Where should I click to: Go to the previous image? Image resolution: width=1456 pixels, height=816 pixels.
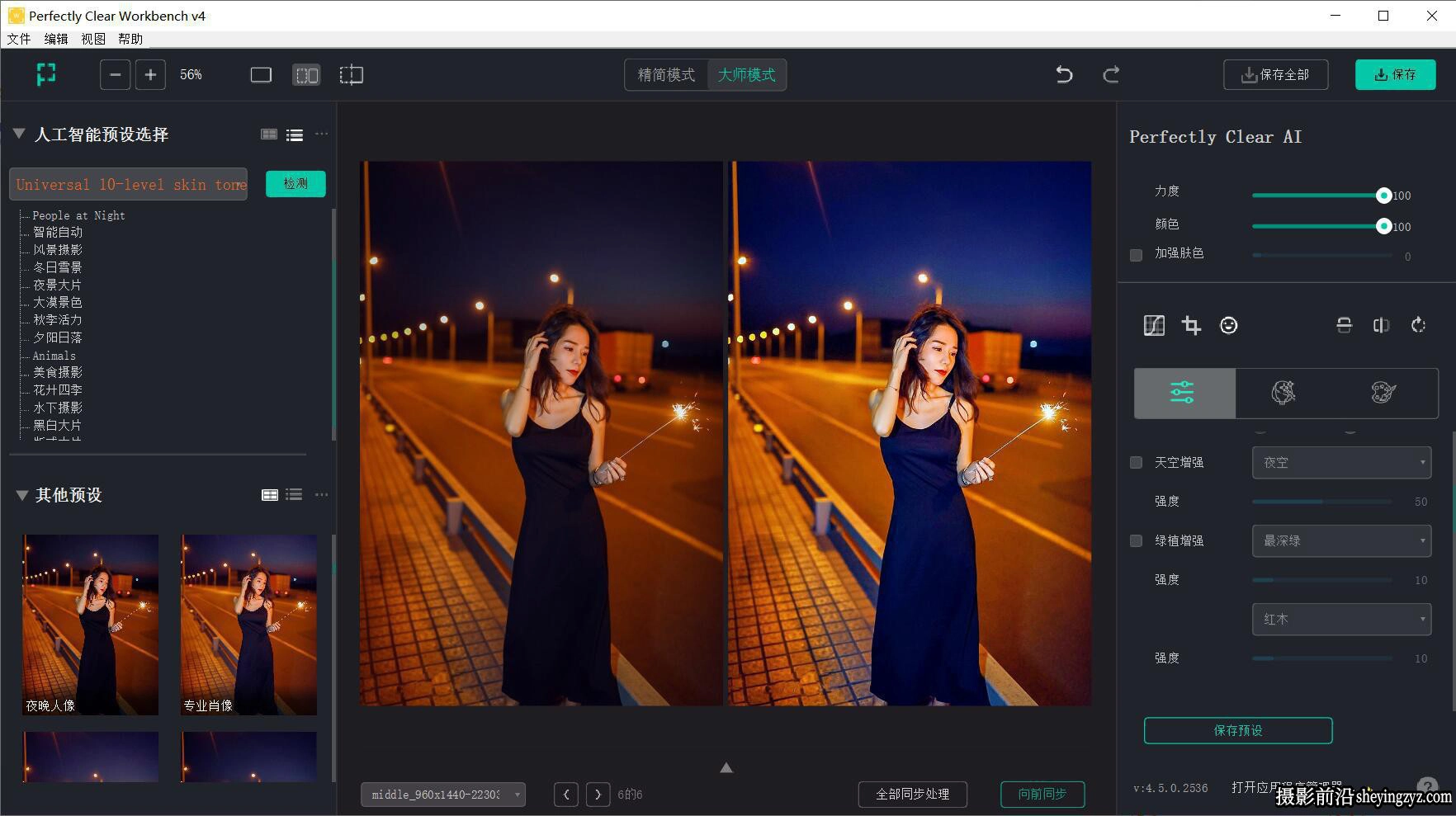pos(566,795)
